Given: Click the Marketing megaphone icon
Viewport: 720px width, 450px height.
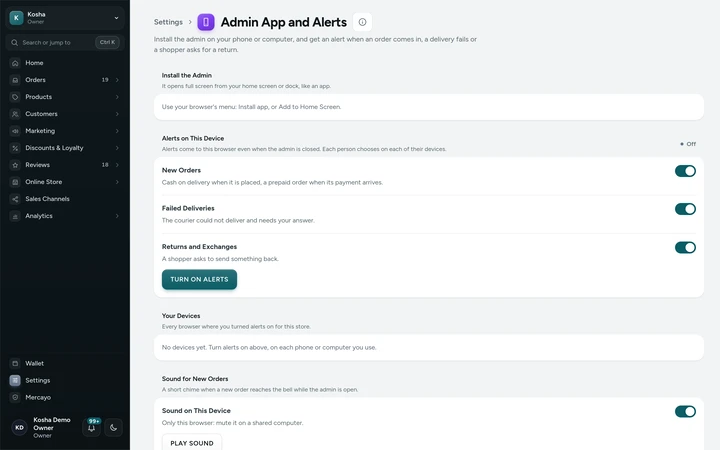Looking at the screenshot, I should tap(15, 131).
